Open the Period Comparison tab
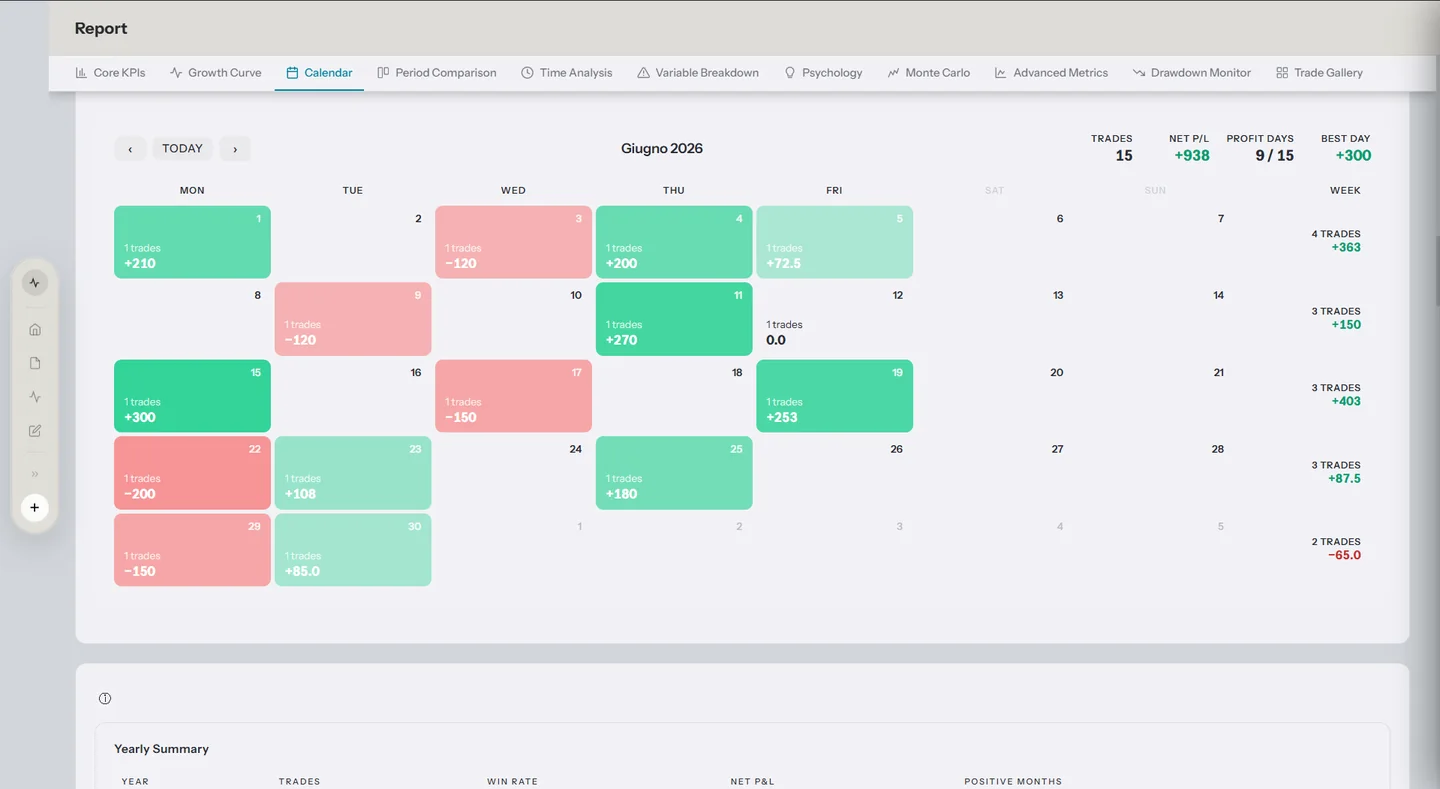The height and width of the screenshot is (789, 1440). click(x=437, y=73)
